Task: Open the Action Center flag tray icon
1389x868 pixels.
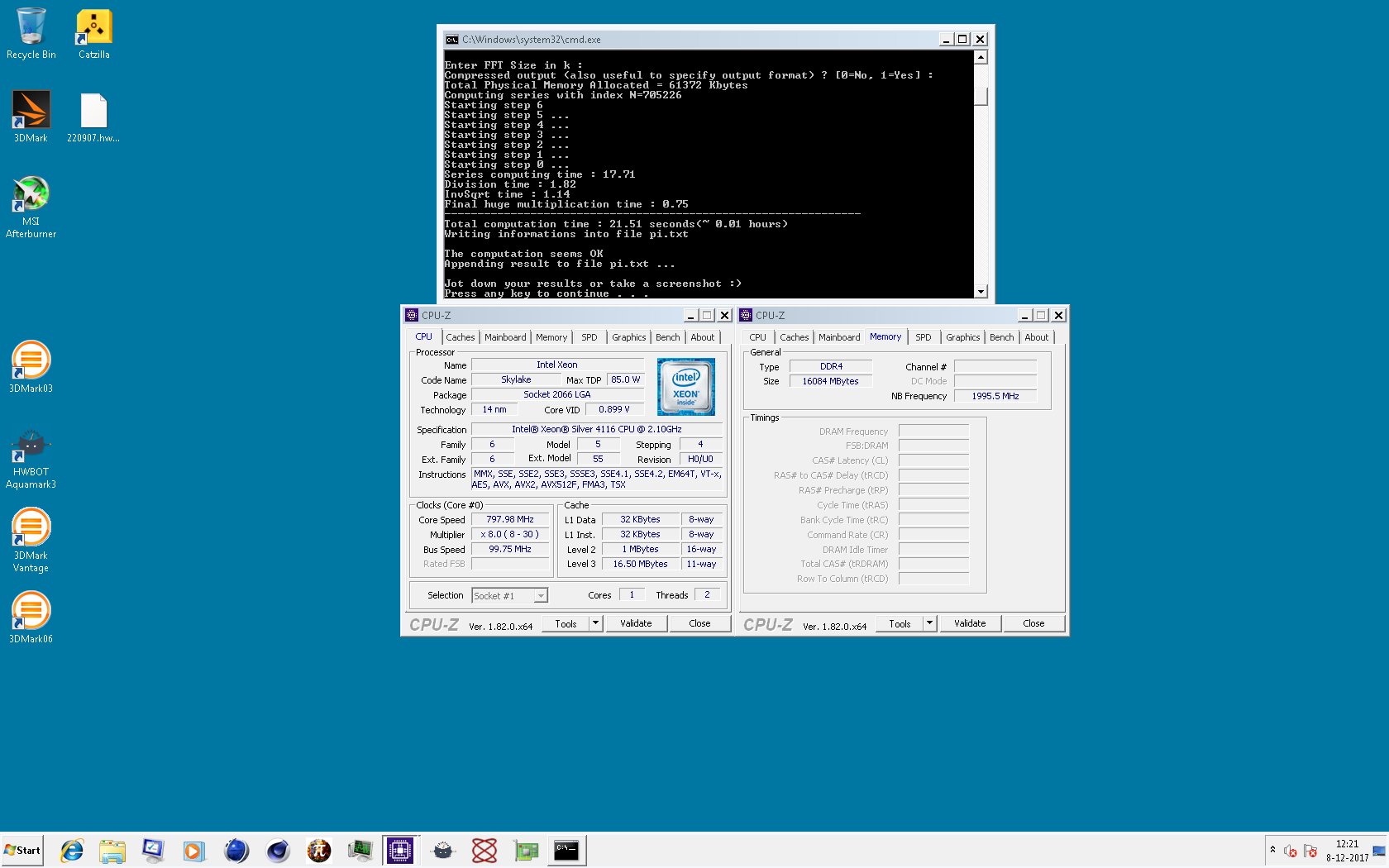Action: pyautogui.click(x=1310, y=851)
